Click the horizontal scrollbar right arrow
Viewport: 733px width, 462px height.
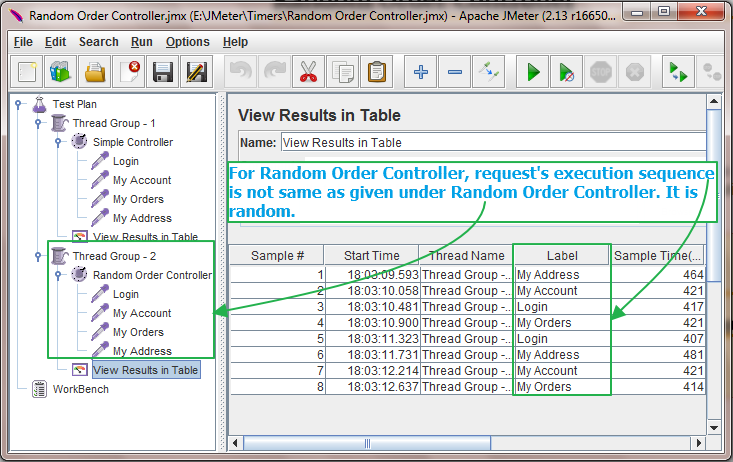pos(698,443)
